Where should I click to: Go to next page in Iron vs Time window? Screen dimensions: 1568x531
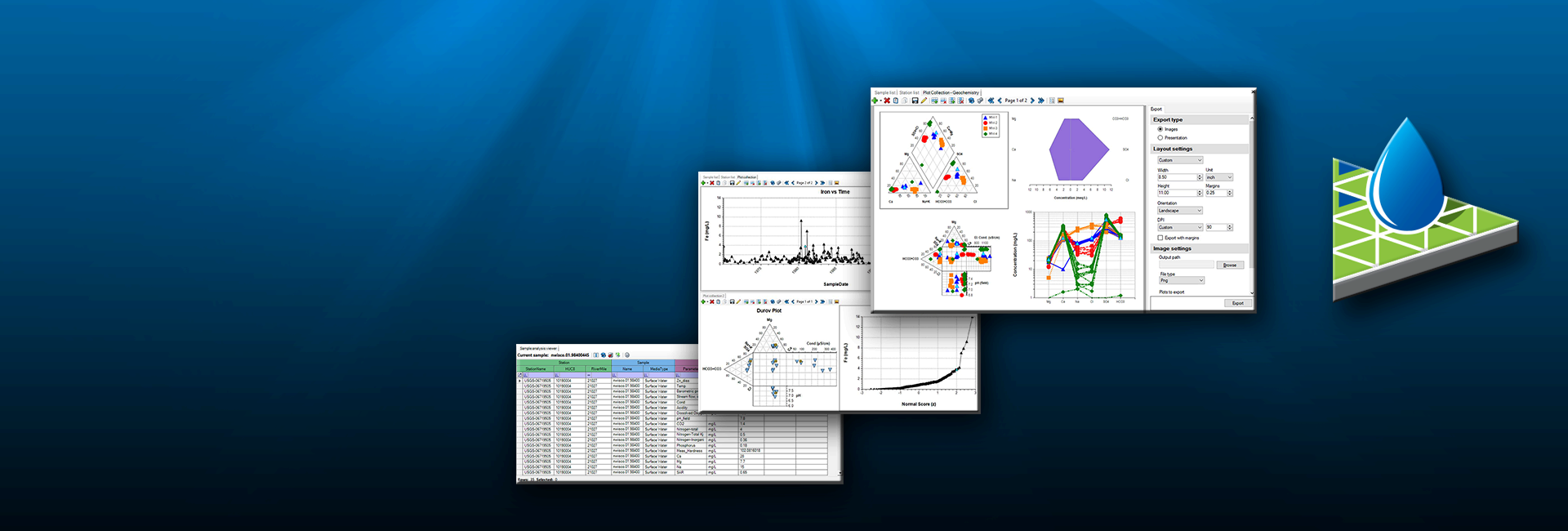(x=817, y=183)
